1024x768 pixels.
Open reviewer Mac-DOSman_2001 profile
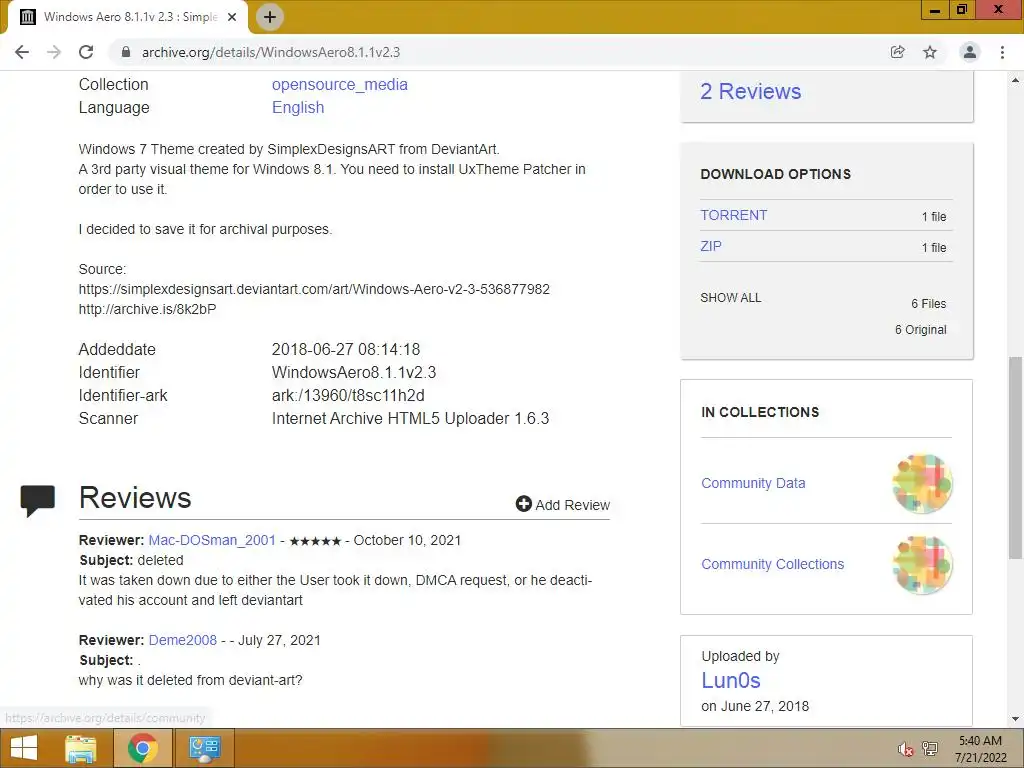212,540
